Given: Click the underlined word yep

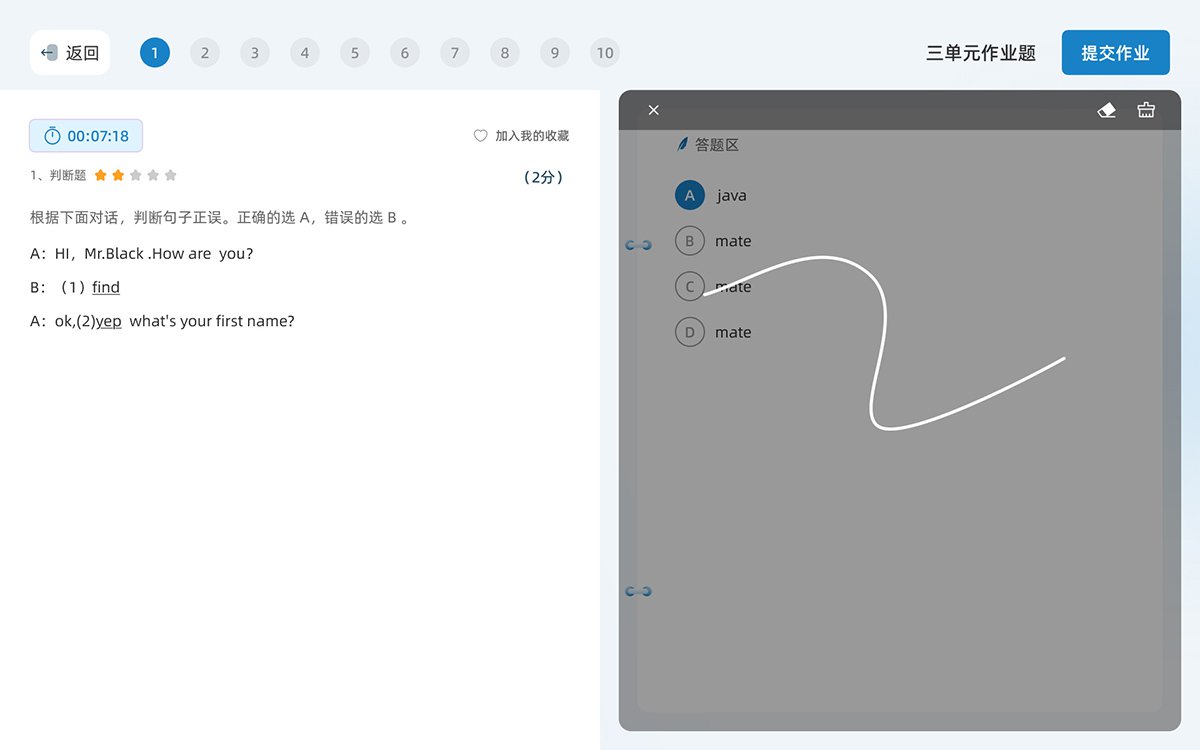Looking at the screenshot, I should tap(109, 321).
